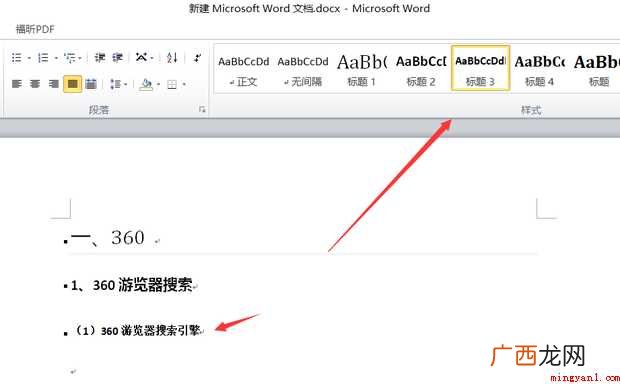The width and height of the screenshot is (620, 384).
Task: Open the Asian layout dropdown arrow
Action: pos(152,58)
